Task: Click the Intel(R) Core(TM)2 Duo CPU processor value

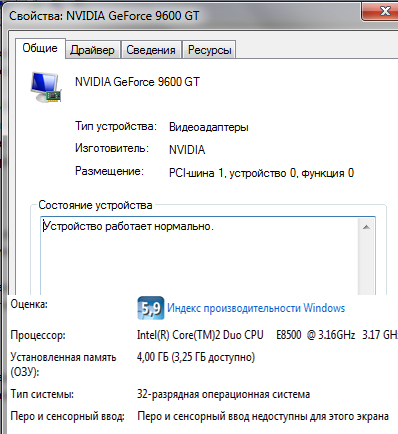Action: tap(267, 335)
